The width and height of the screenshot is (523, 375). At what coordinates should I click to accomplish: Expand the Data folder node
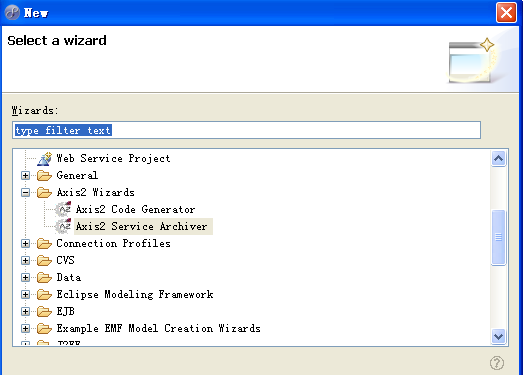click(x=25, y=277)
